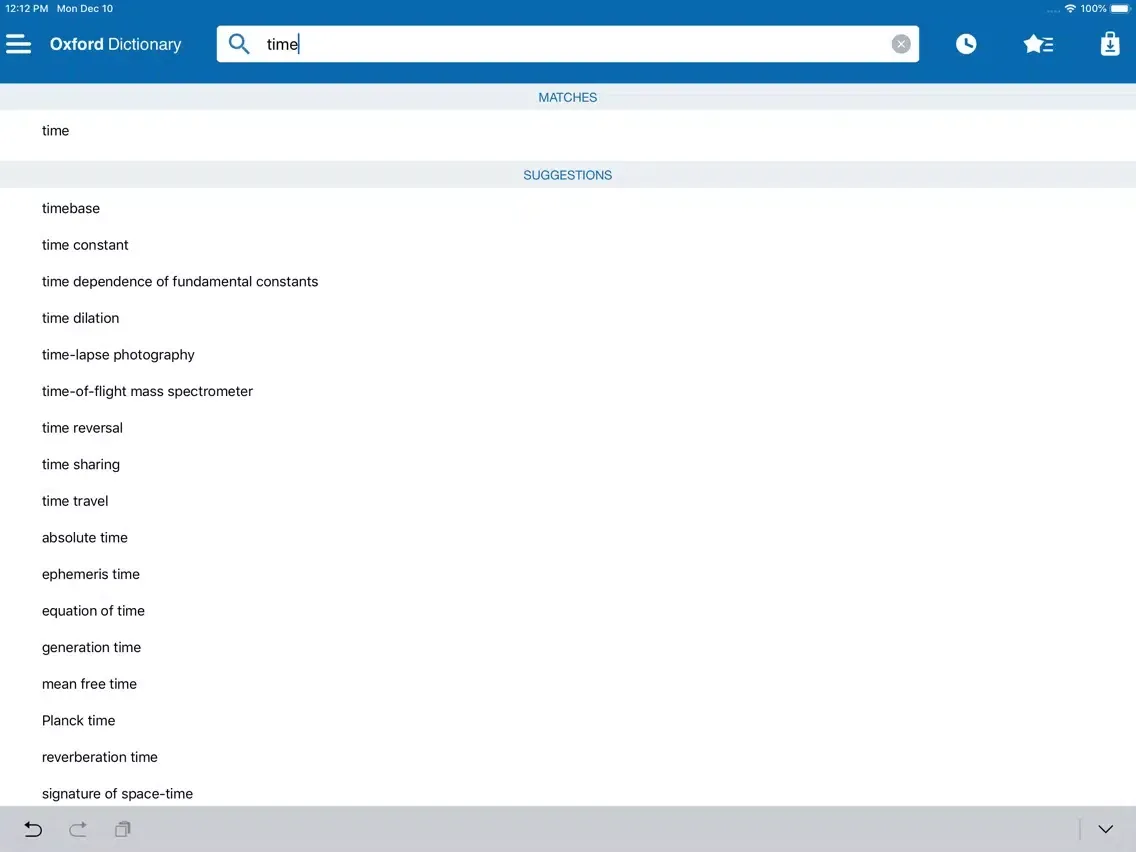Tap the search magnifier icon
The height and width of the screenshot is (852, 1136).
(x=238, y=44)
